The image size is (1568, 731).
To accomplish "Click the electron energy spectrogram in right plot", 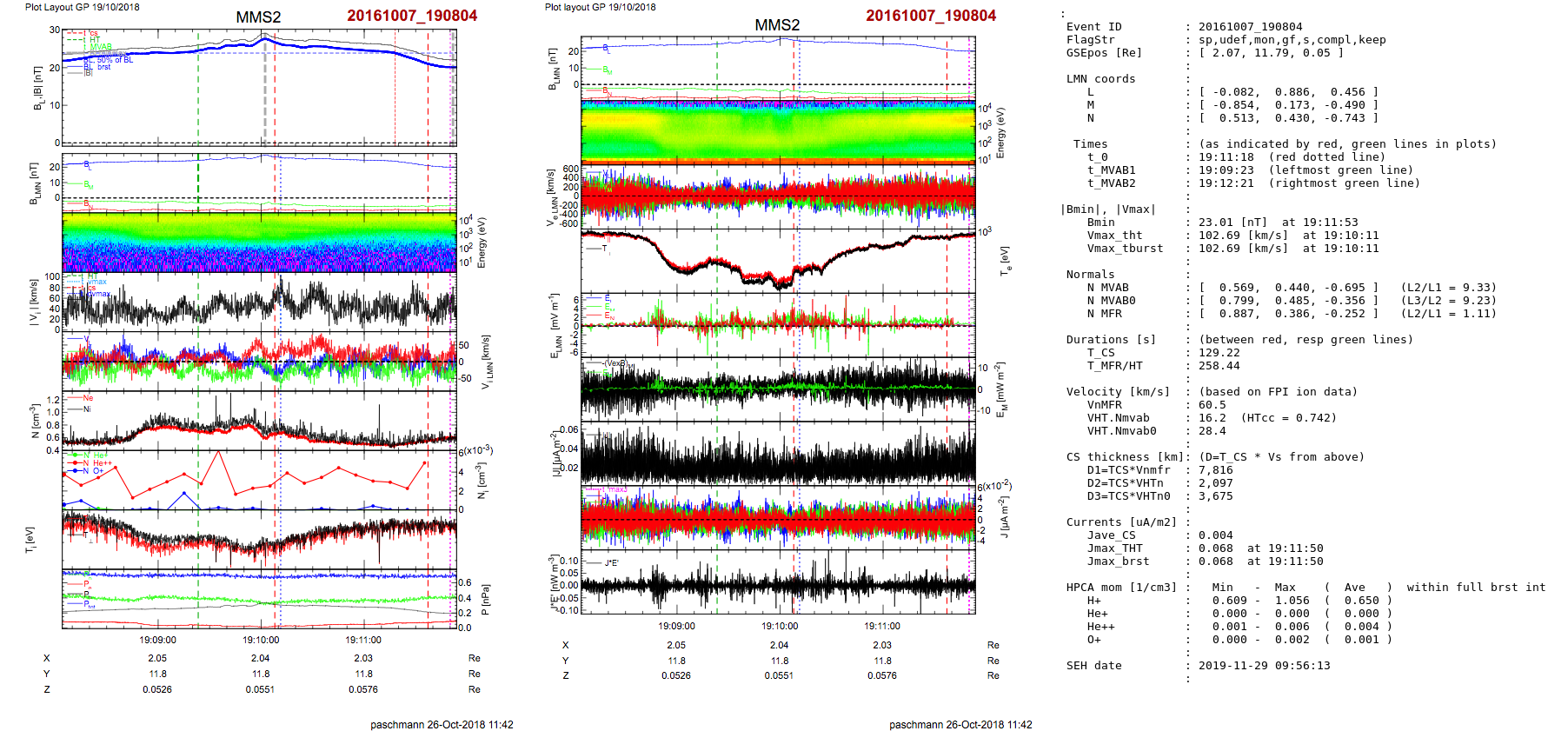I will (x=777, y=131).
